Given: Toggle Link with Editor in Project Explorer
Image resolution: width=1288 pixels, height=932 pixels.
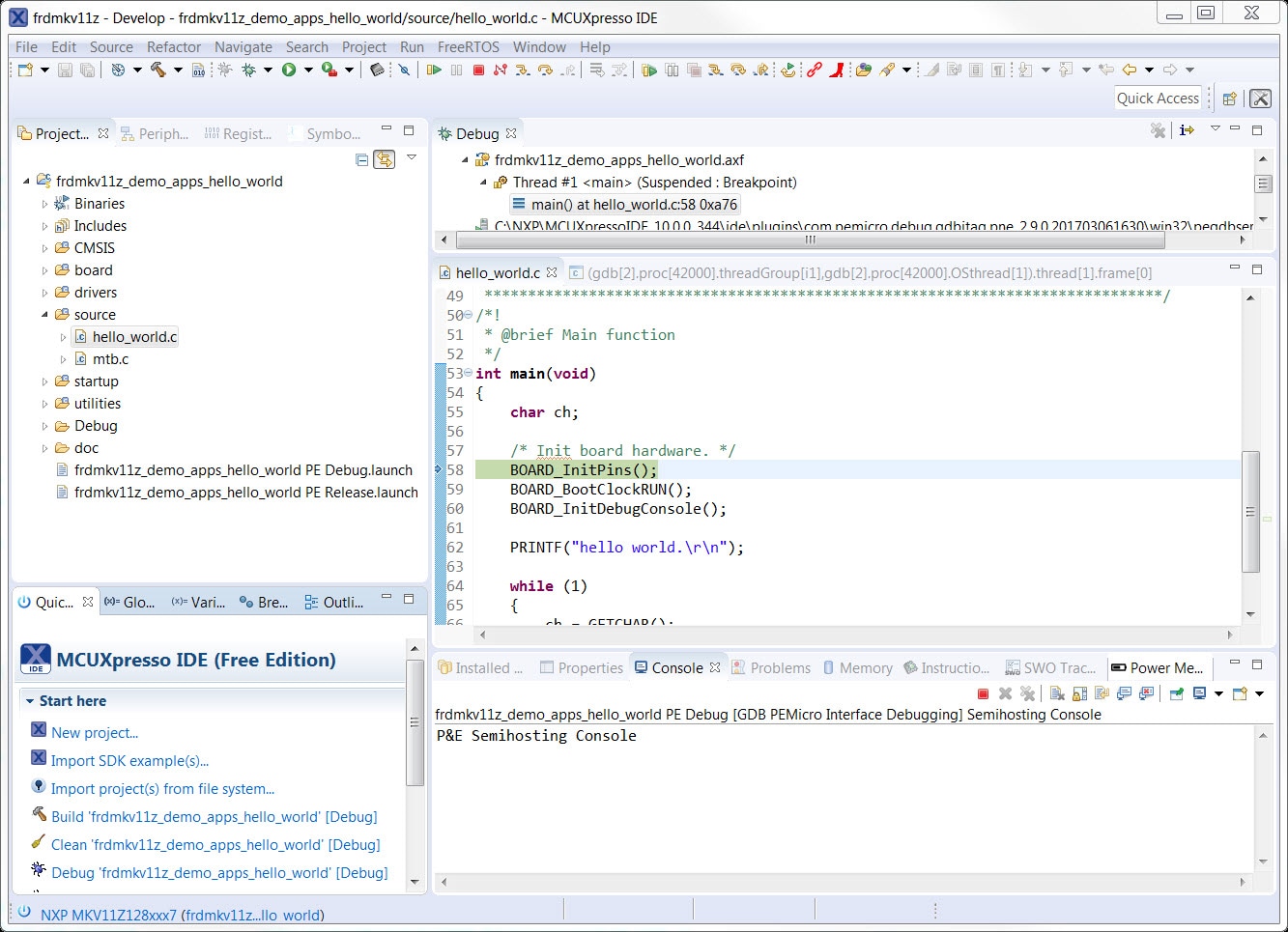Looking at the screenshot, I should 385,159.
